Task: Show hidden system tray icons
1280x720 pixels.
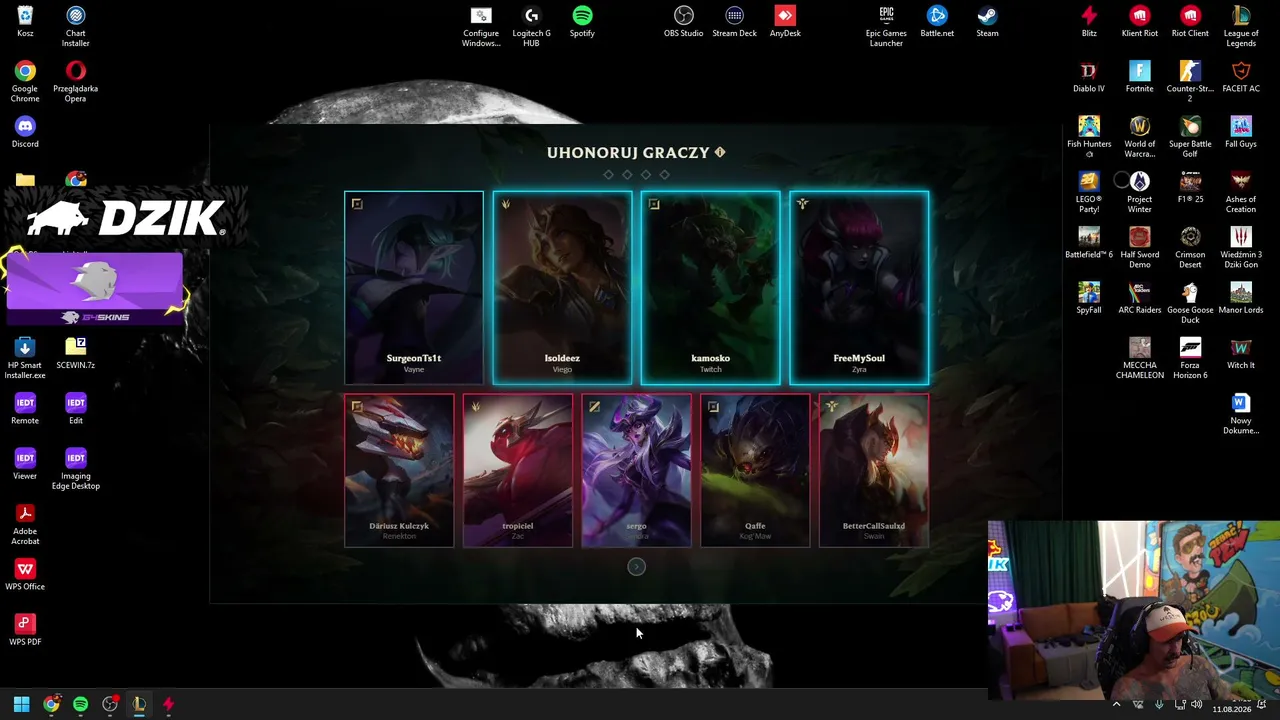Action: point(1116,704)
